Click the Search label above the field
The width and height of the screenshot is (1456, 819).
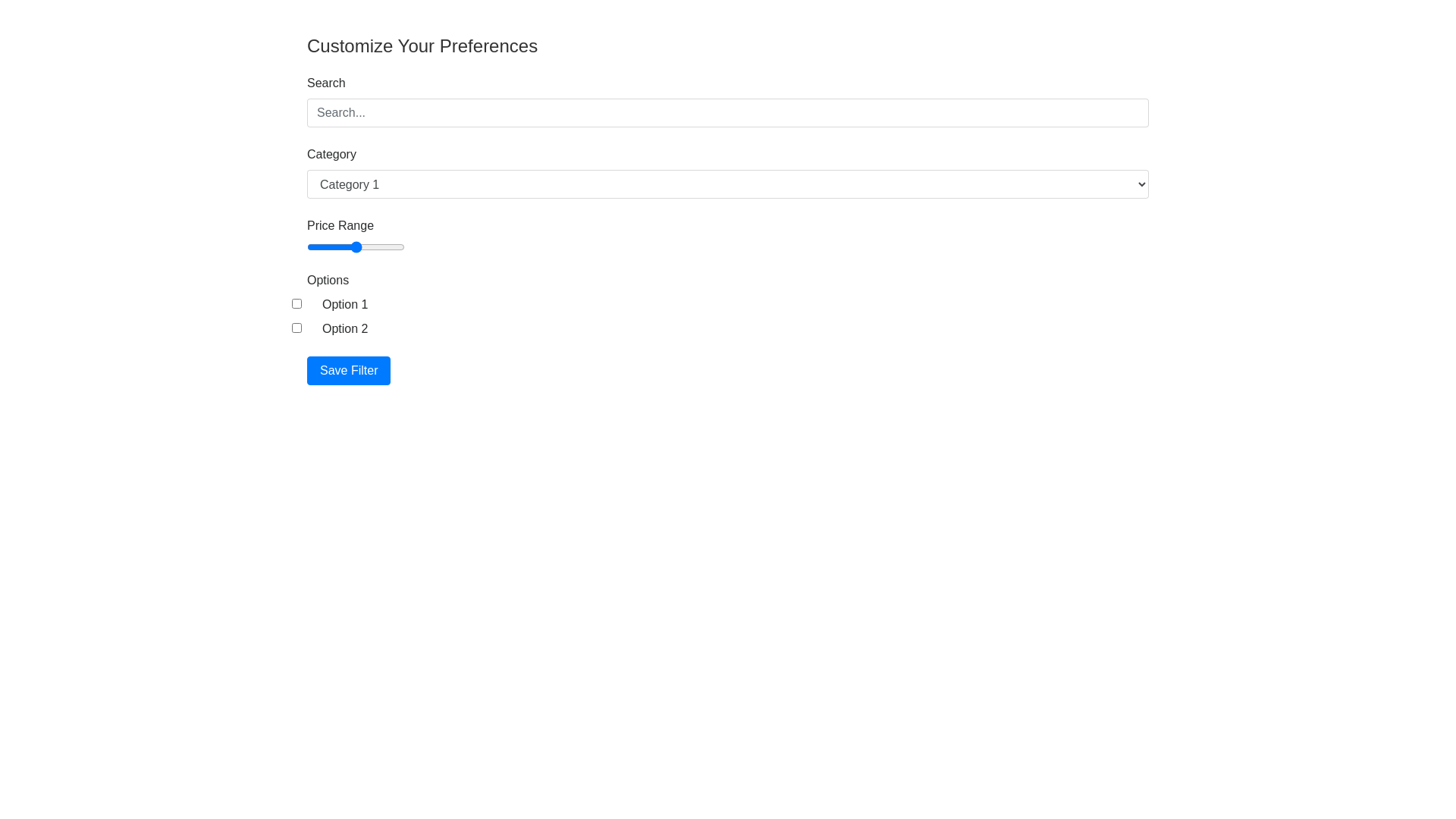pos(325,83)
